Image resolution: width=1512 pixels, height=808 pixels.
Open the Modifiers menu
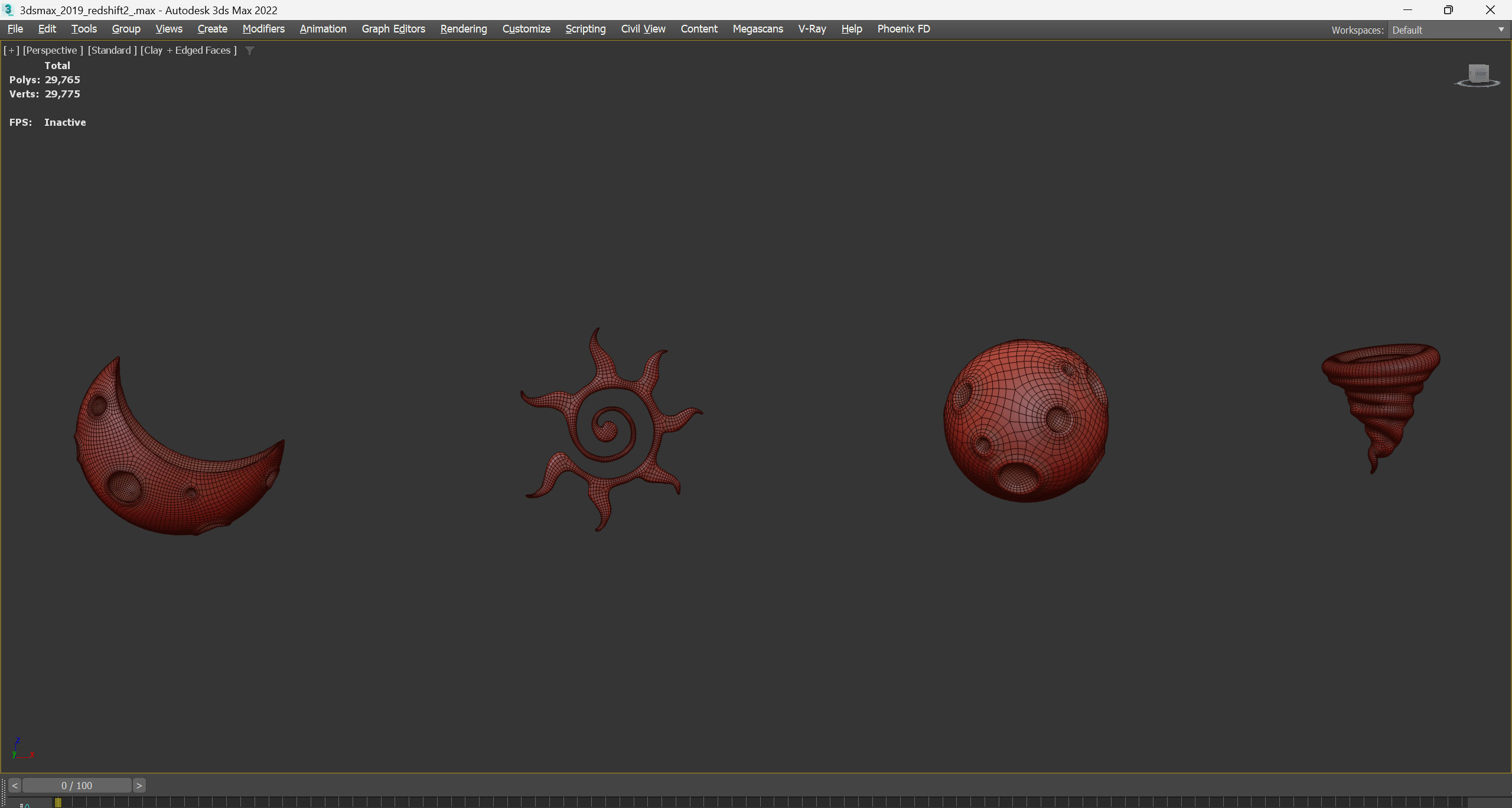pos(263,29)
